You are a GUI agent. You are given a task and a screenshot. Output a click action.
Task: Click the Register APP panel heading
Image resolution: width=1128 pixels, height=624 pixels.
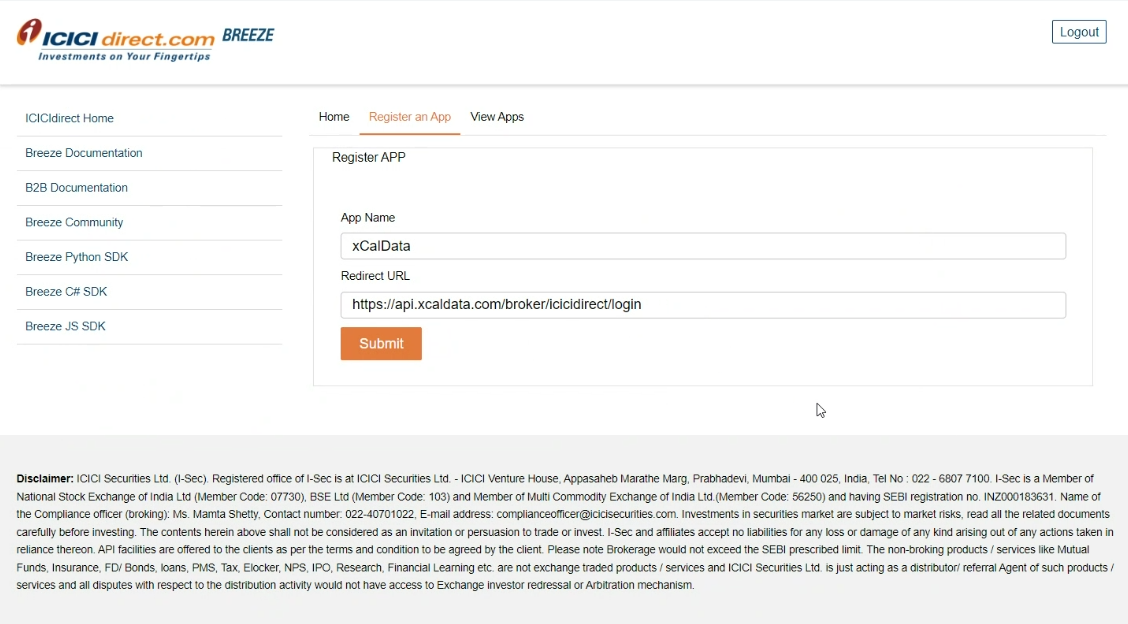367,157
